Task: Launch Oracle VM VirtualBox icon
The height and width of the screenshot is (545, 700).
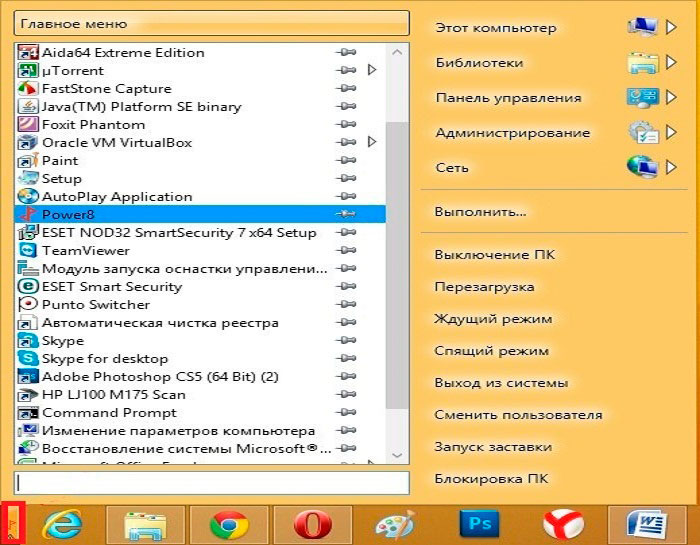Action: 28,142
